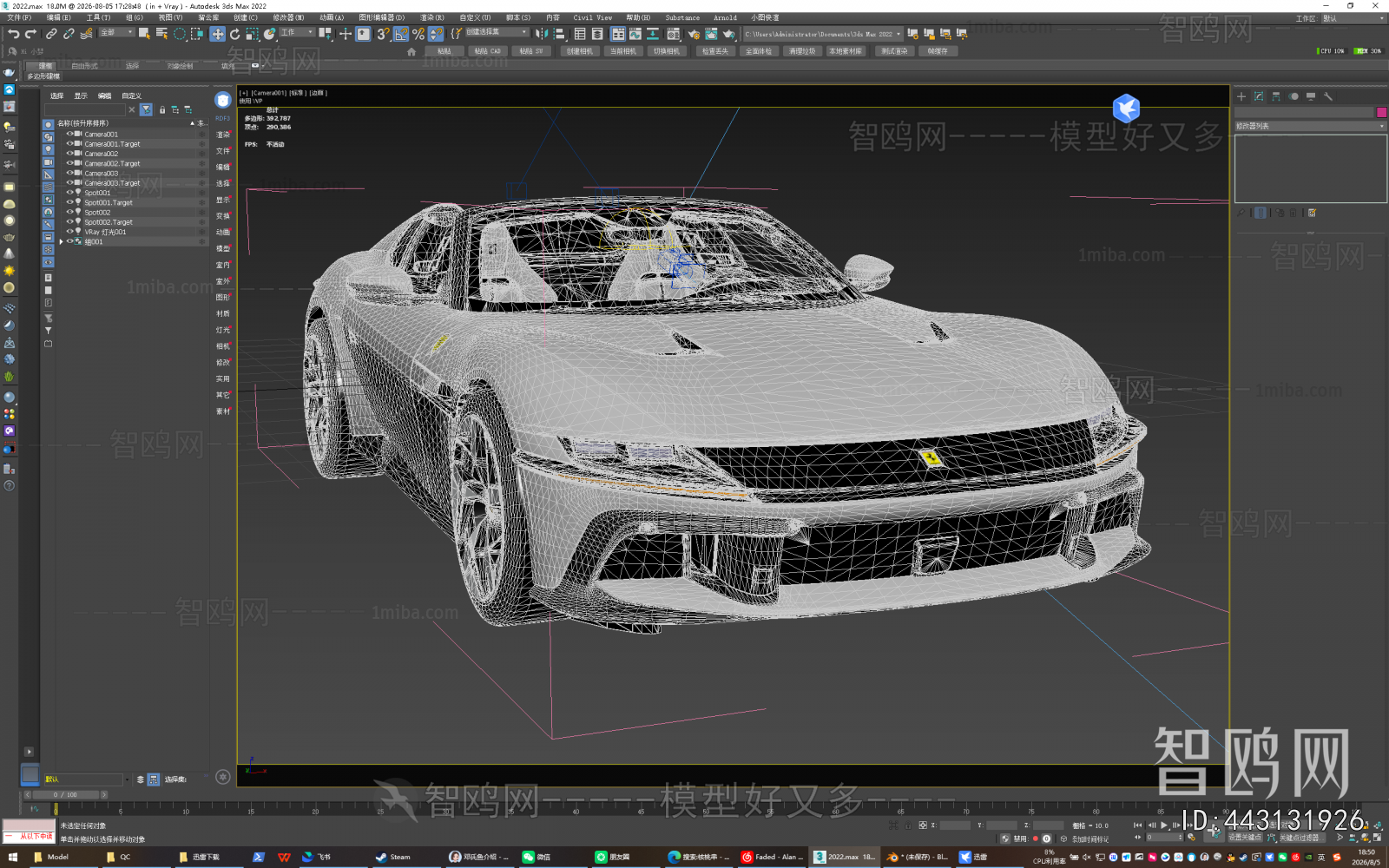
Task: Click the 粘贴 CAD button
Action: click(x=487, y=51)
